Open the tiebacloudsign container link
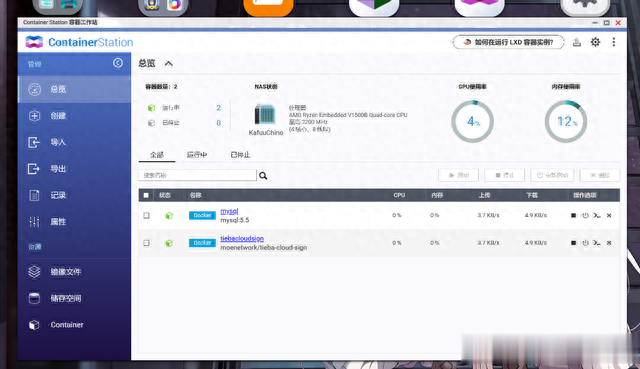Image resolution: width=640 pixels, height=369 pixels. click(242, 238)
